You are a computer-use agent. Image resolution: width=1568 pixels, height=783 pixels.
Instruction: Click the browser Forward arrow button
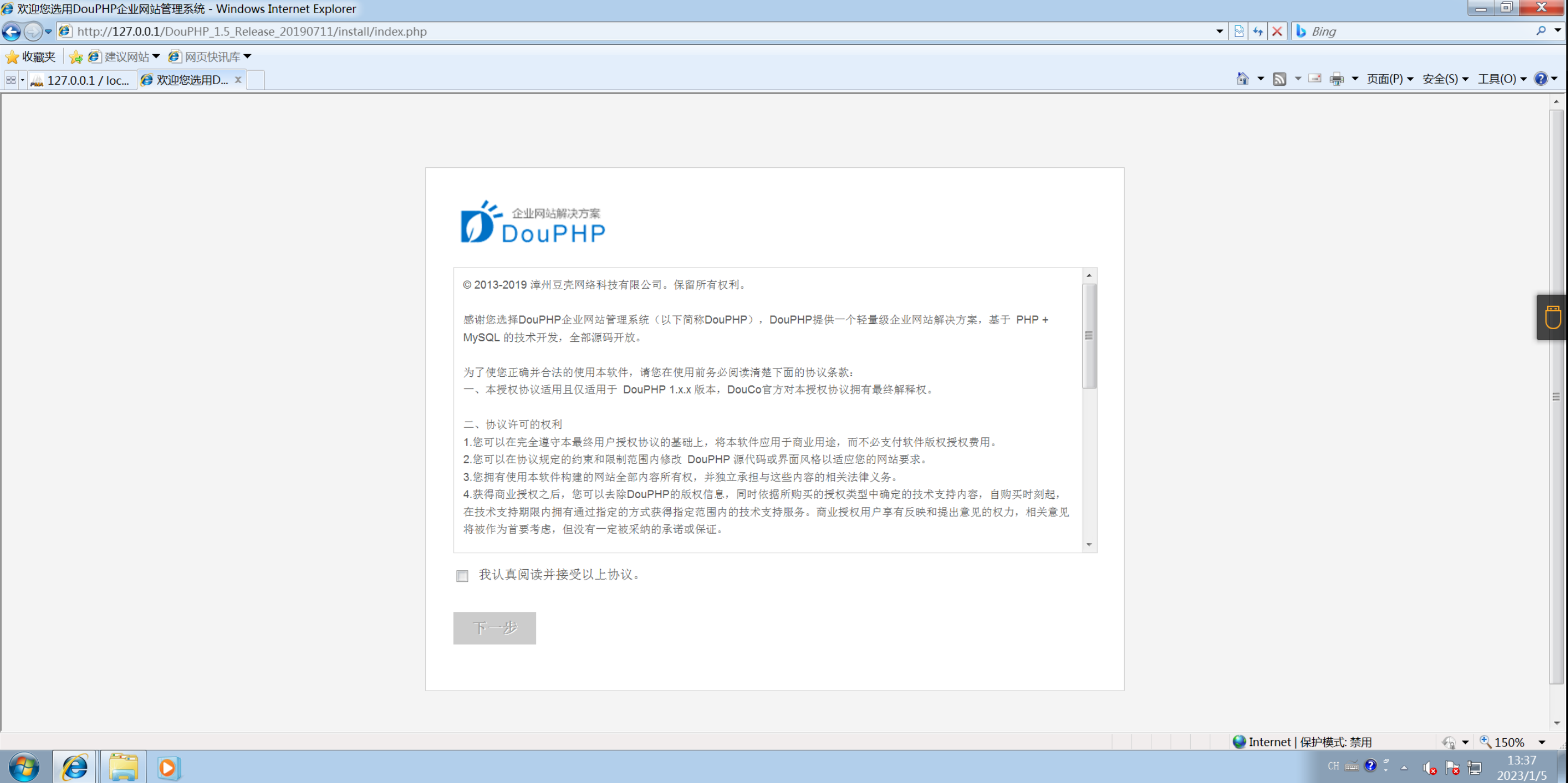(33, 31)
